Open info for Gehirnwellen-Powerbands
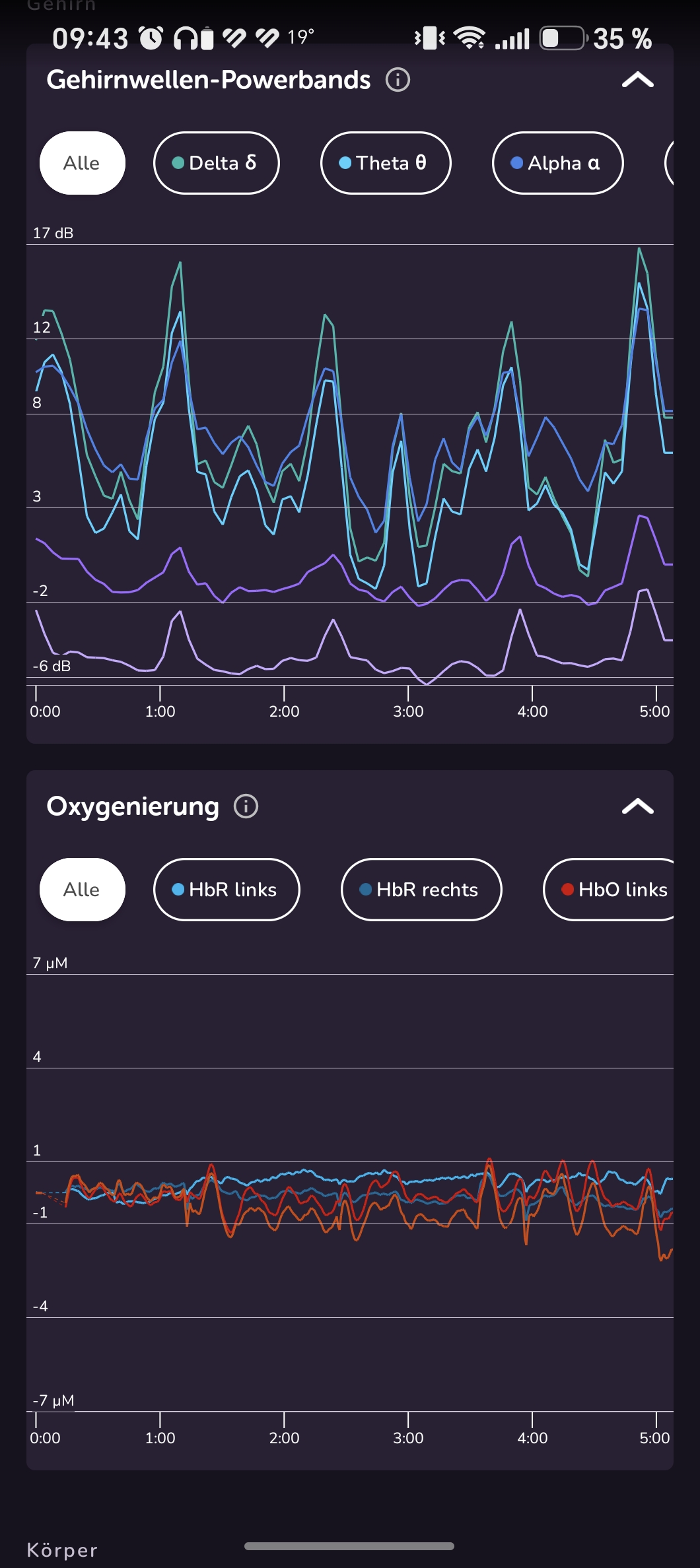The height and width of the screenshot is (1568, 700). pyautogui.click(x=398, y=80)
